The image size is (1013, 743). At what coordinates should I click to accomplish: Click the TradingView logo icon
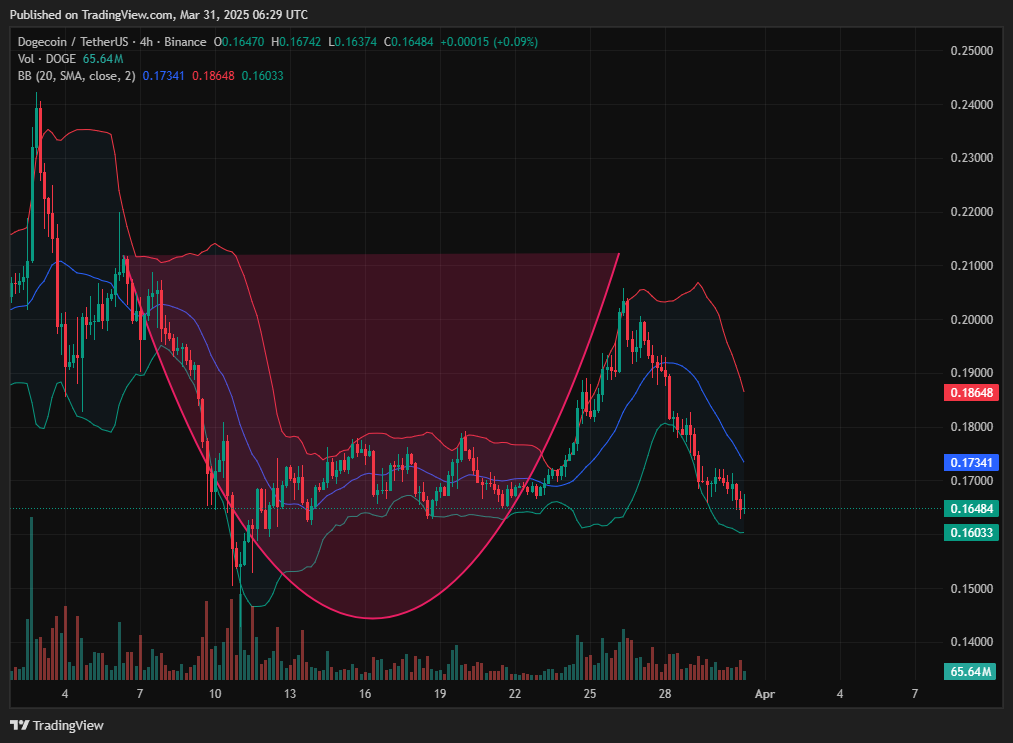[x=19, y=725]
